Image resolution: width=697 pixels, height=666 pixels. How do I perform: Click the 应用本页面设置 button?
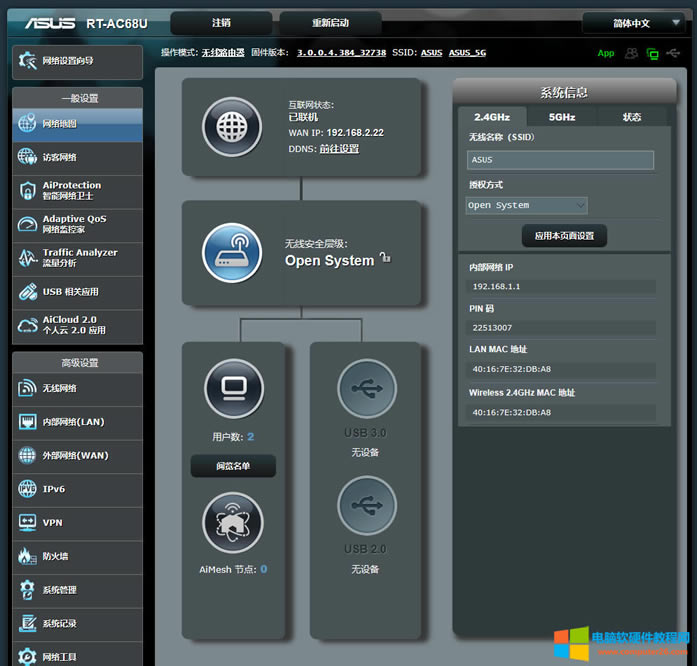coord(564,236)
